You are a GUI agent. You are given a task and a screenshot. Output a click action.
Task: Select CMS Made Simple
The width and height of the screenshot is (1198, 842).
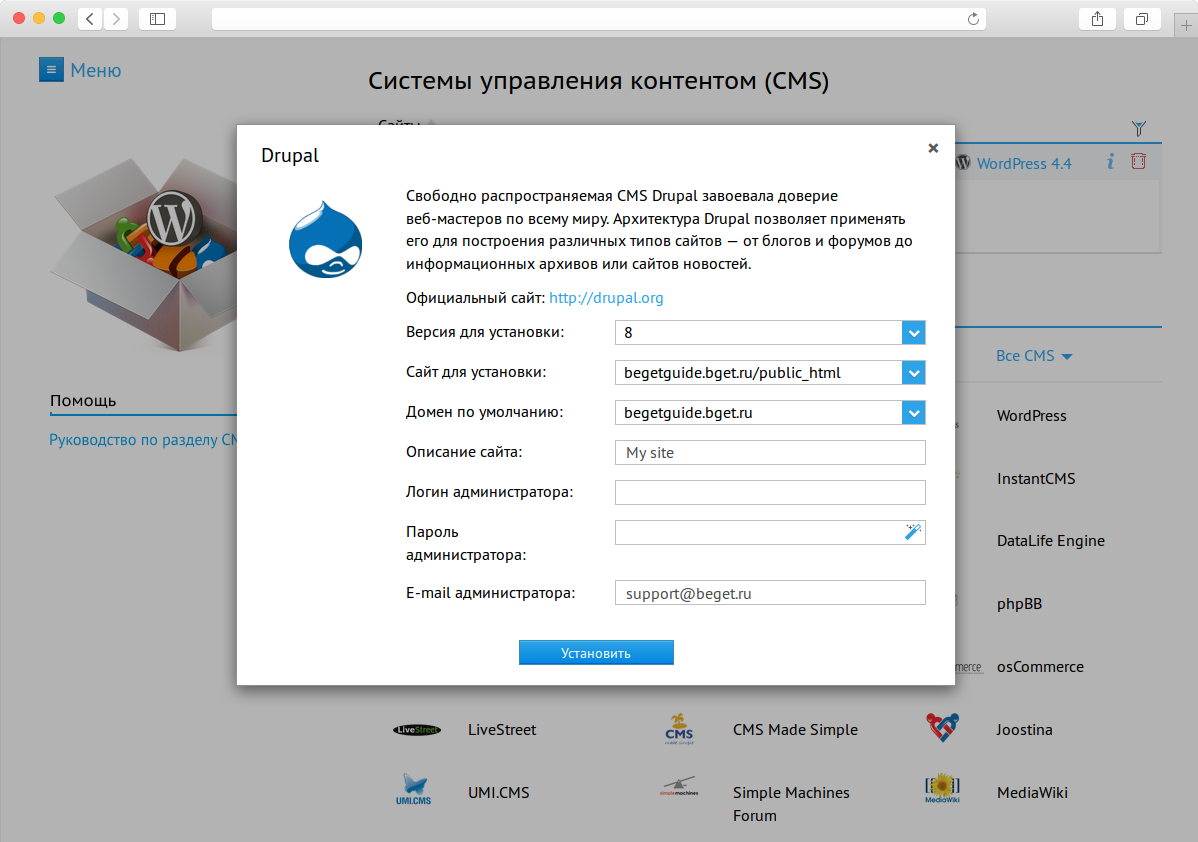click(x=795, y=730)
